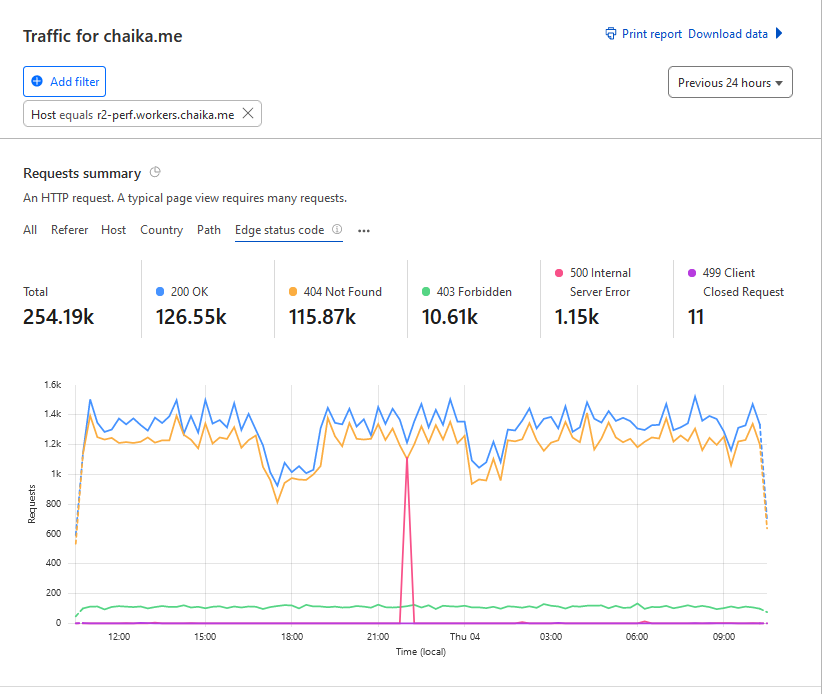This screenshot has height=694, width=837.
Task: Switch to the Referer tab
Action: pos(70,230)
